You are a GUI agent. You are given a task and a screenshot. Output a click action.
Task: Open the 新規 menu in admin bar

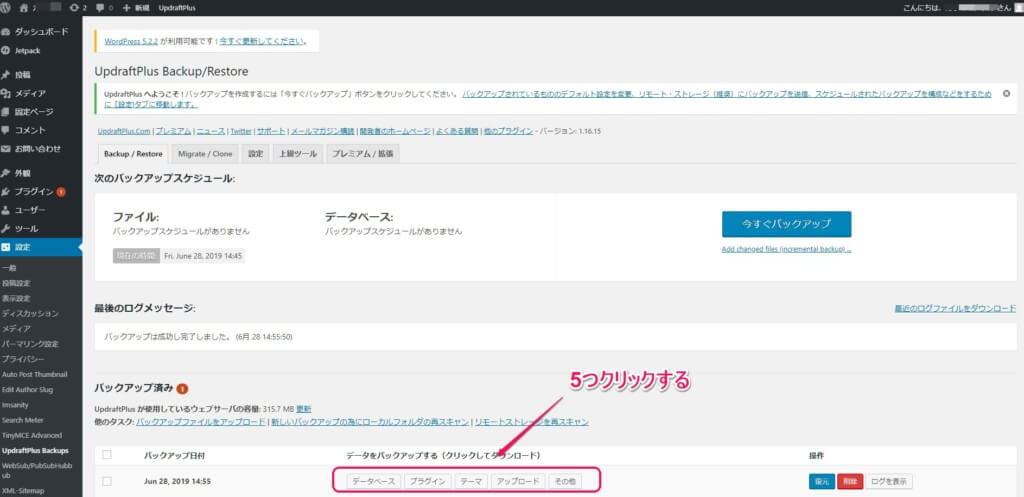point(134,8)
